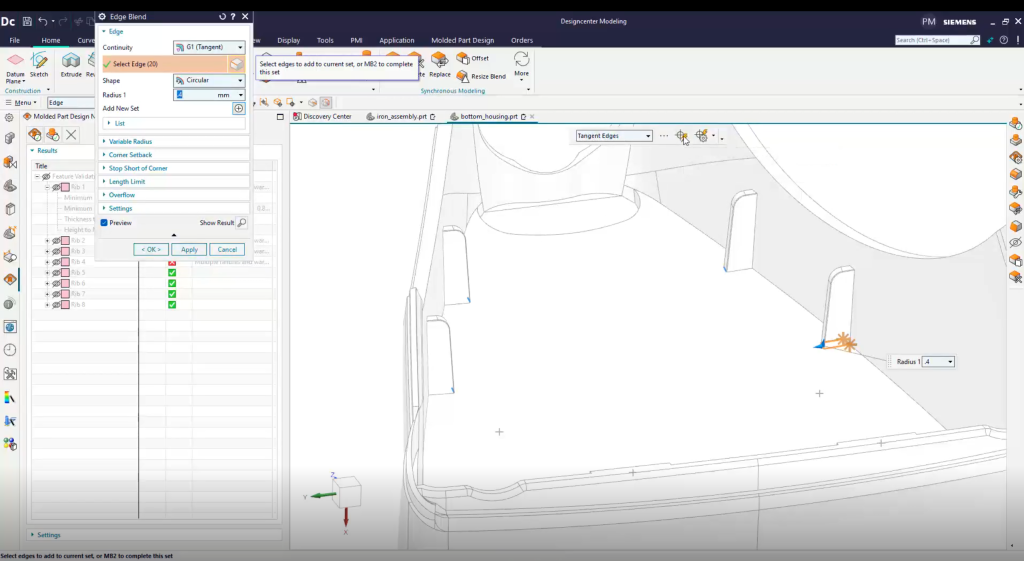
Task: Open the Molded Part Design ribbon tab
Action: click(462, 40)
